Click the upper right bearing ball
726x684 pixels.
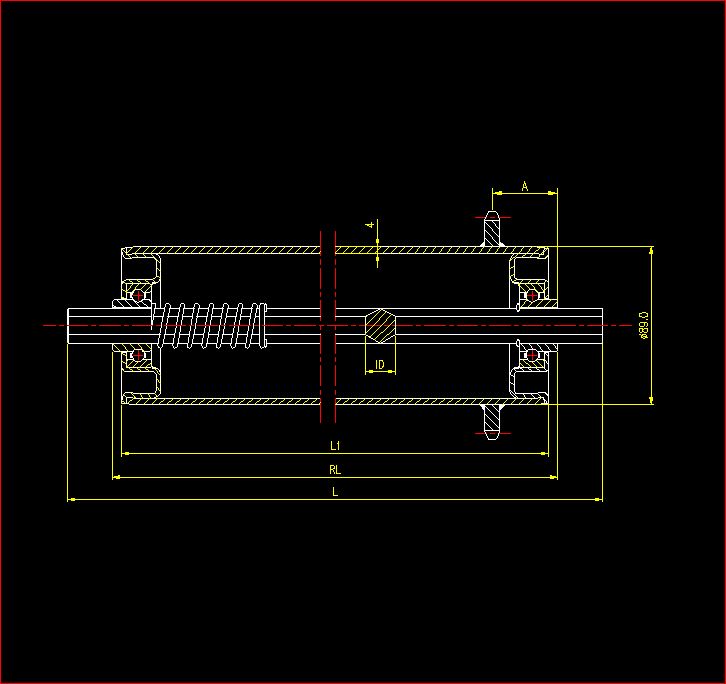point(532,296)
